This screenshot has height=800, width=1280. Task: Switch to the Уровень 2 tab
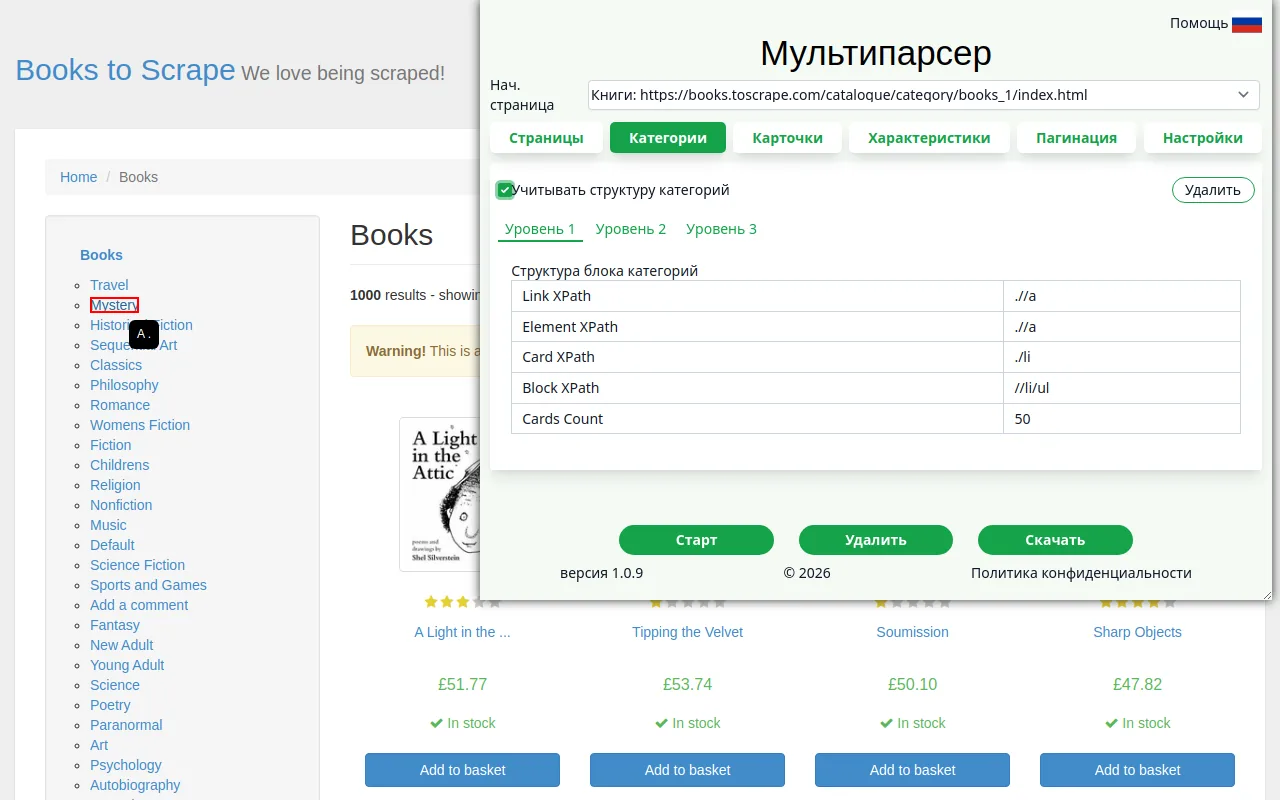[631, 229]
